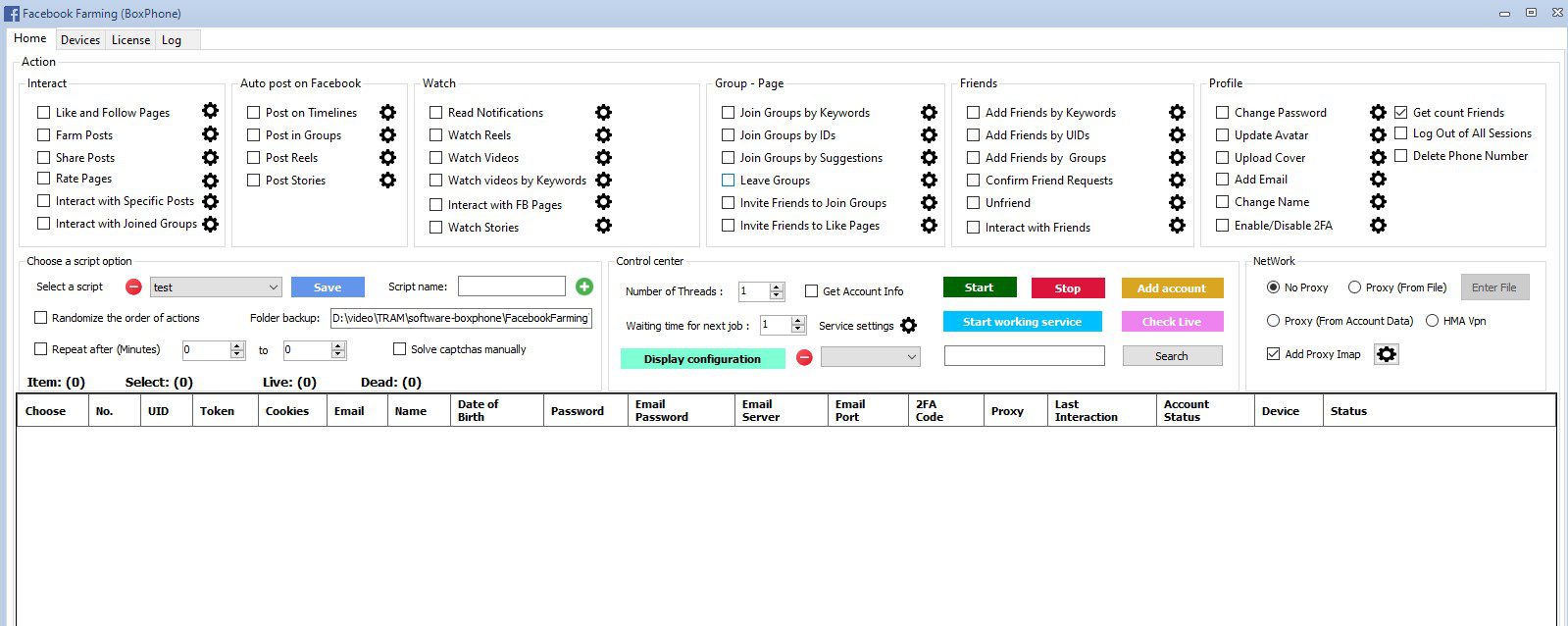Image resolution: width=1568 pixels, height=626 pixels.
Task: Open settings gear for Join Groups by IDs
Action: (929, 135)
